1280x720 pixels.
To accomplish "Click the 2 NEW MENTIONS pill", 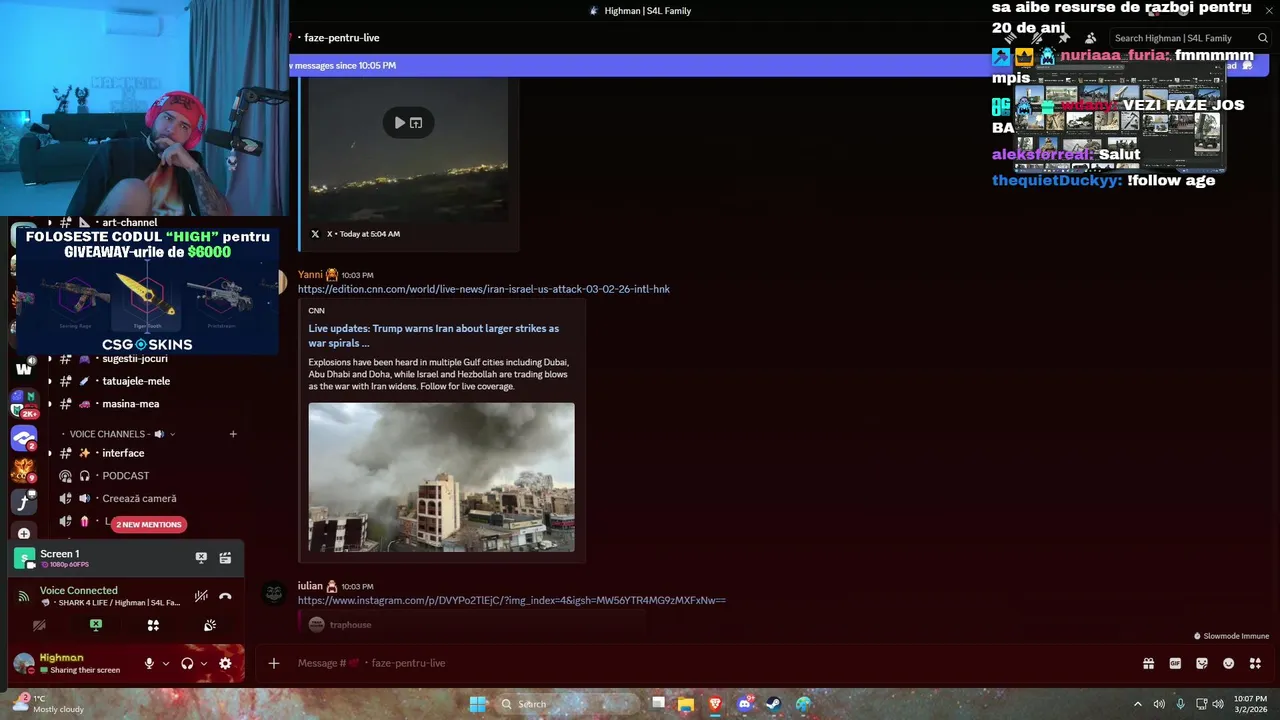I will 149,524.
